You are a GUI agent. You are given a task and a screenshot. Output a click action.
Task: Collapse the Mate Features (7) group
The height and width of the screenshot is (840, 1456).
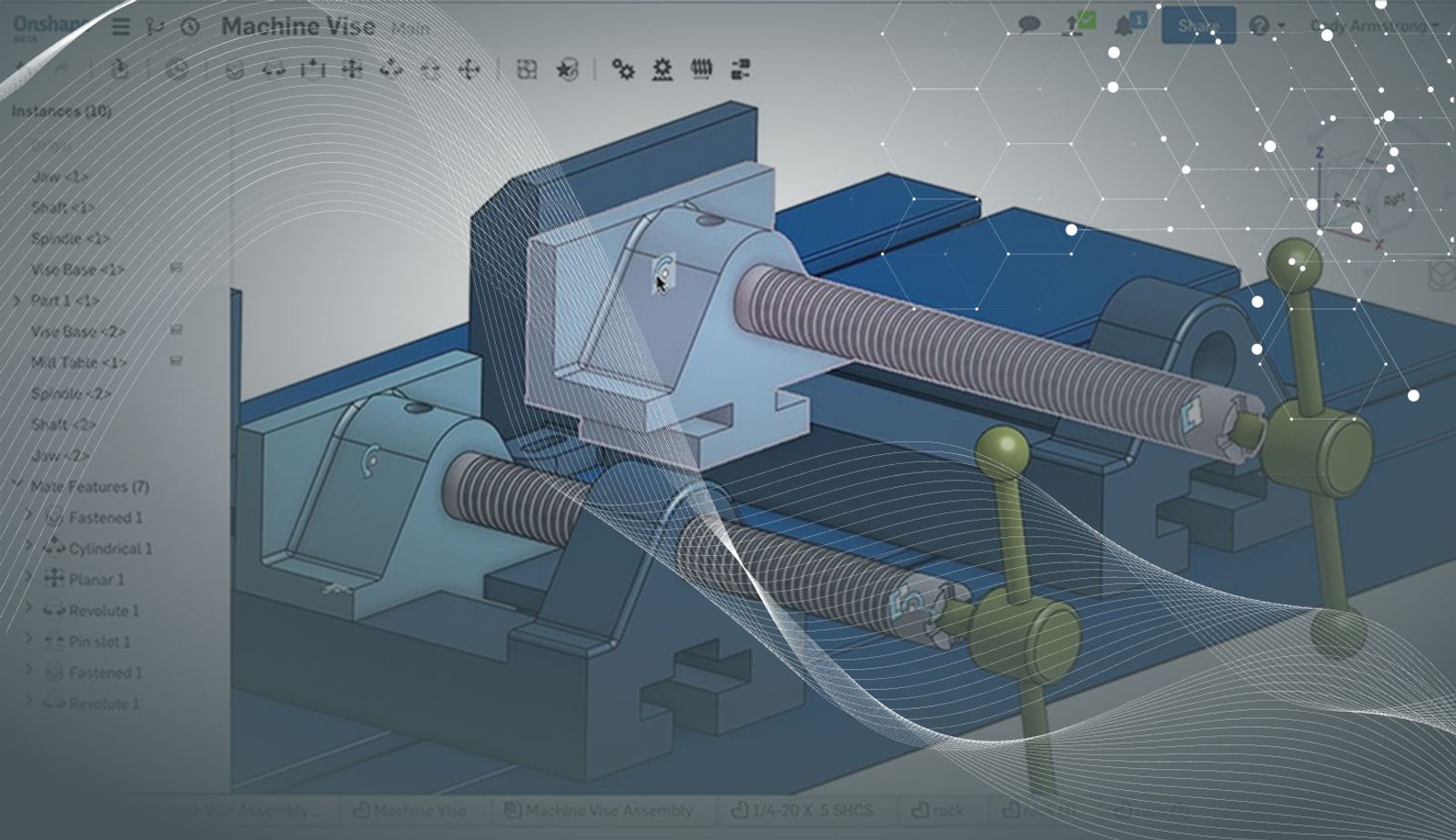(16, 486)
